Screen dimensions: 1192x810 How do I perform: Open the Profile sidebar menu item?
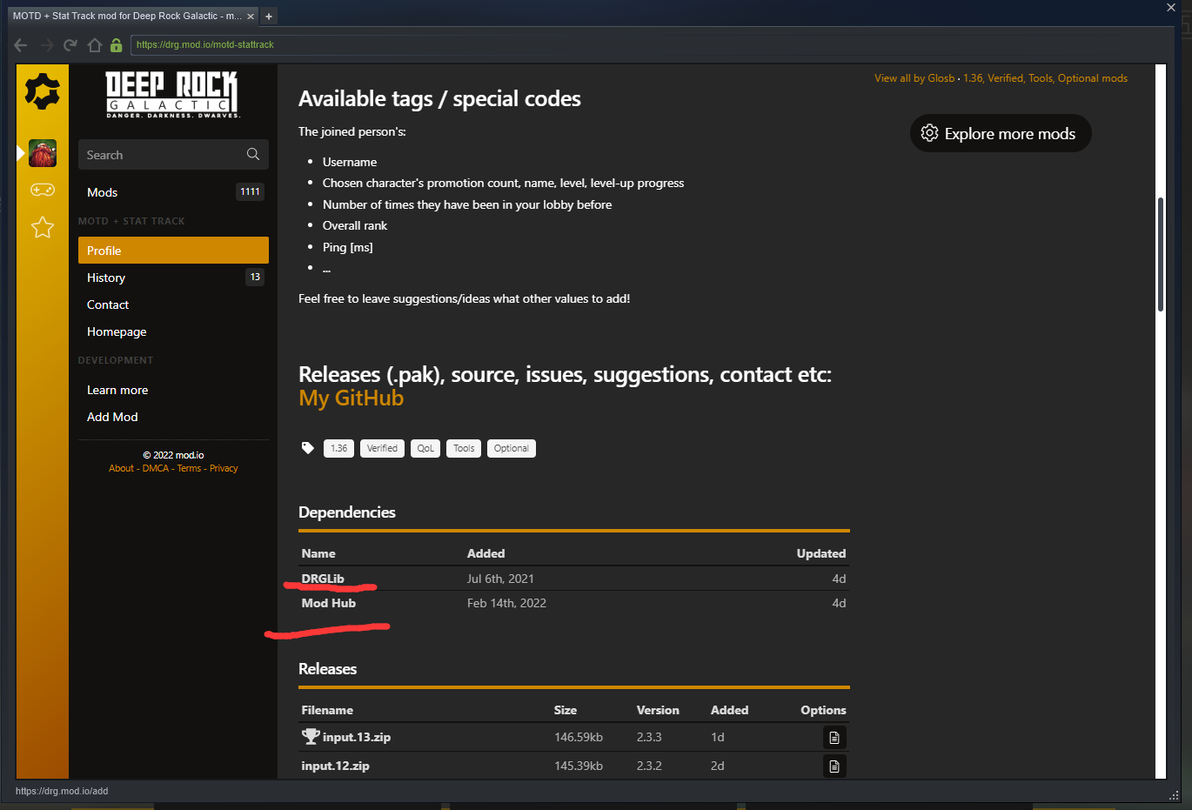click(x=173, y=250)
